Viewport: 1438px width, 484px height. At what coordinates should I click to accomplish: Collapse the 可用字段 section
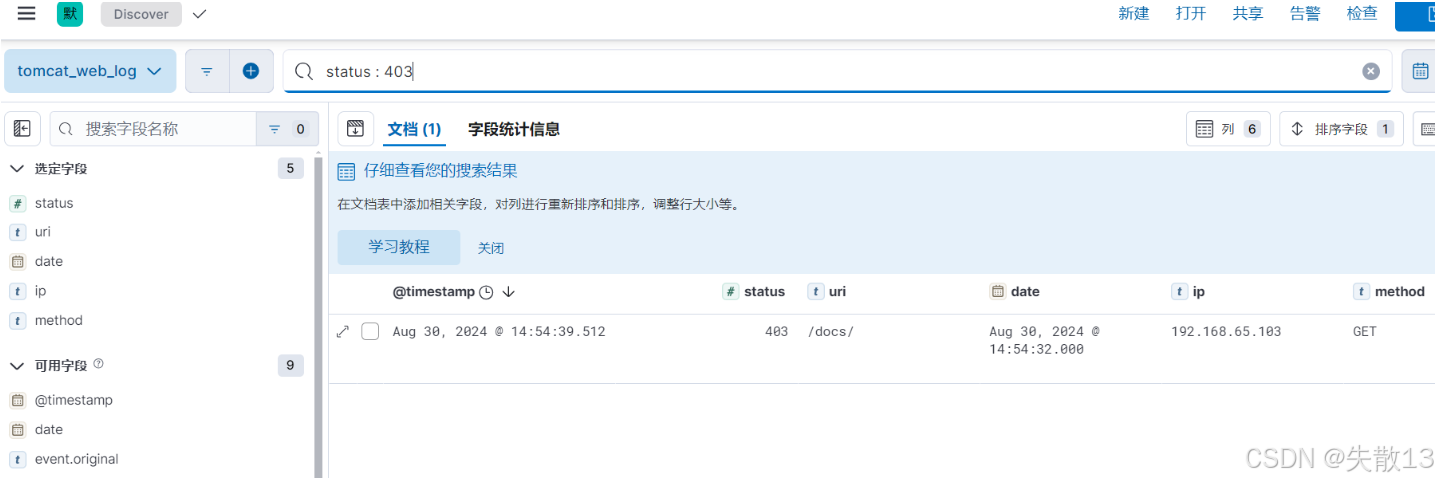coord(17,366)
